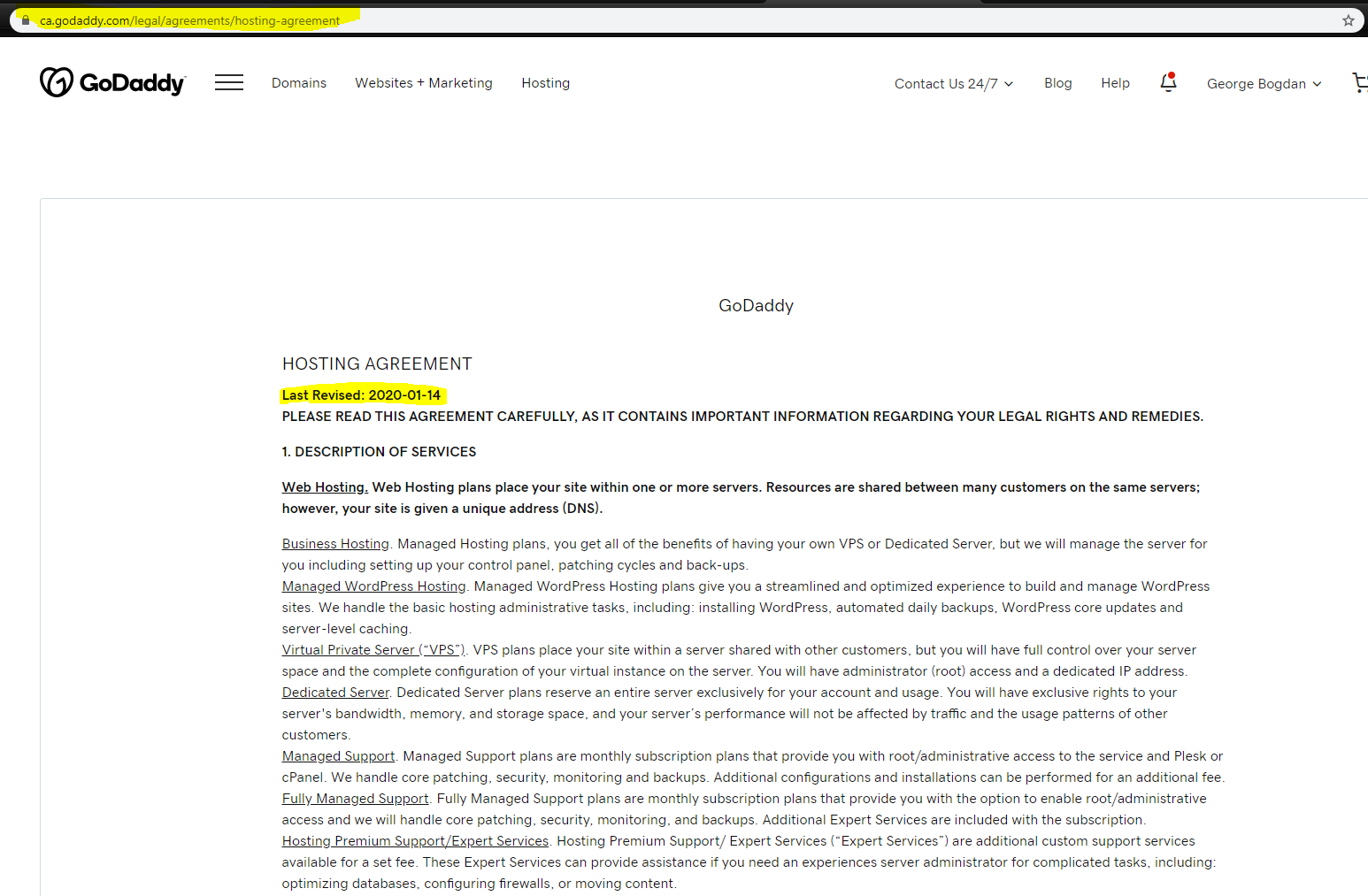Viewport: 1368px width, 896px height.
Task: Click the padlock icon in the address bar
Action: (26, 19)
